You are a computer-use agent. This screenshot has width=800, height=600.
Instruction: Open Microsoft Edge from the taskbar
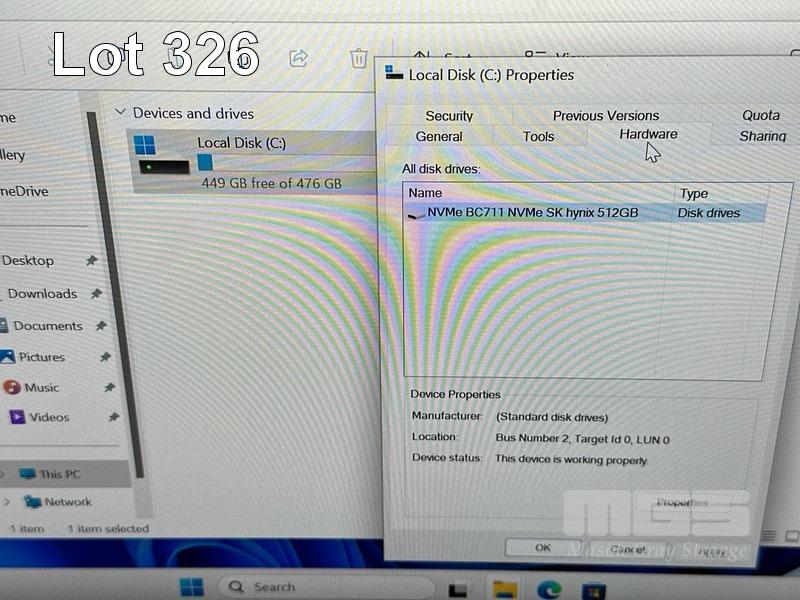tap(549, 589)
